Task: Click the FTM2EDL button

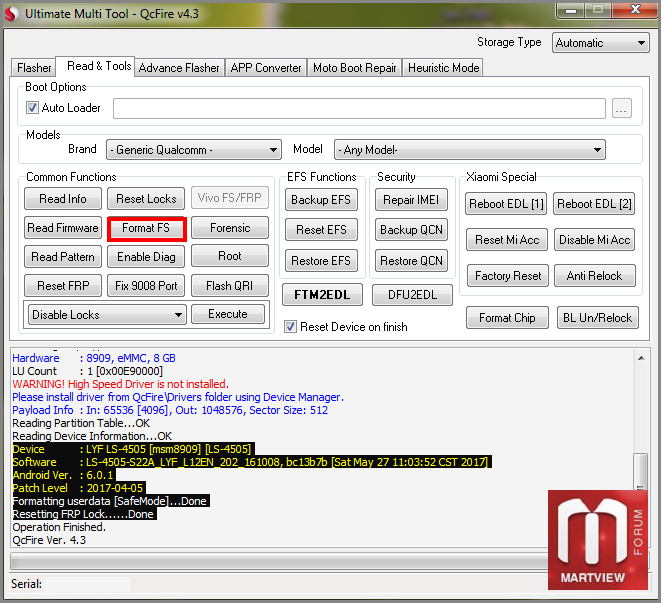Action: (322, 294)
